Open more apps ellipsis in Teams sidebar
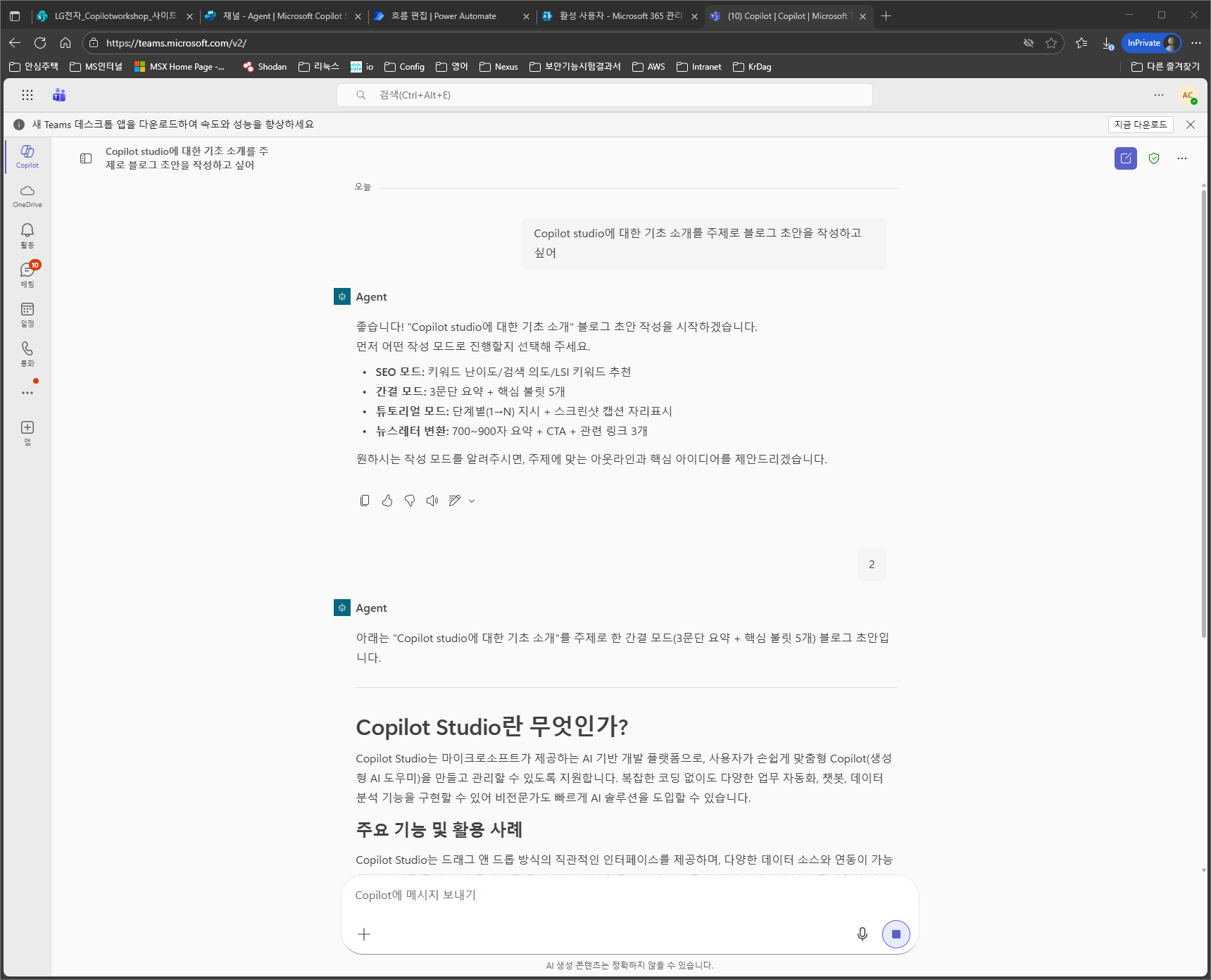Image resolution: width=1211 pixels, height=980 pixels. pos(27,393)
